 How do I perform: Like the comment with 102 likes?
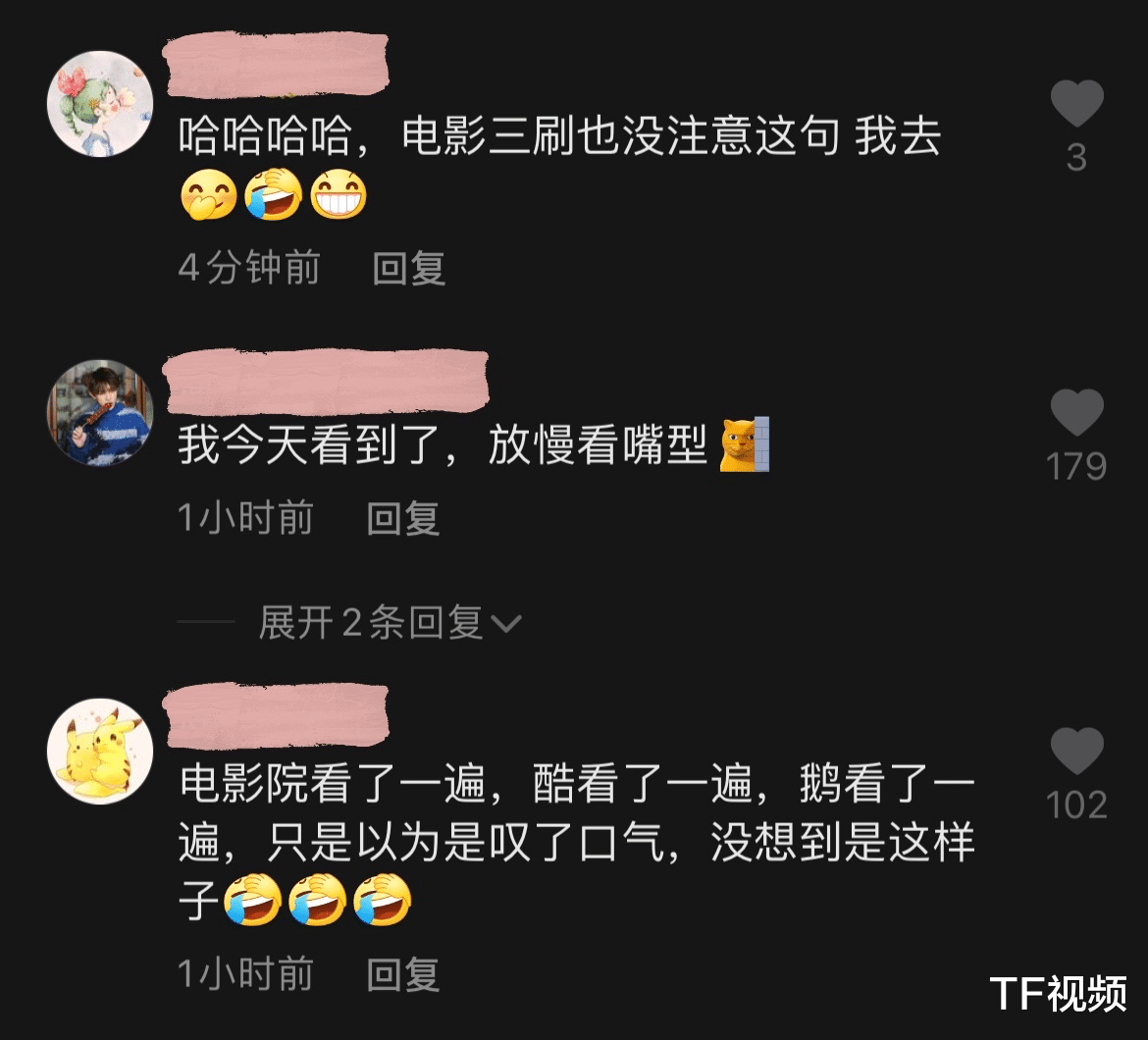(1077, 751)
